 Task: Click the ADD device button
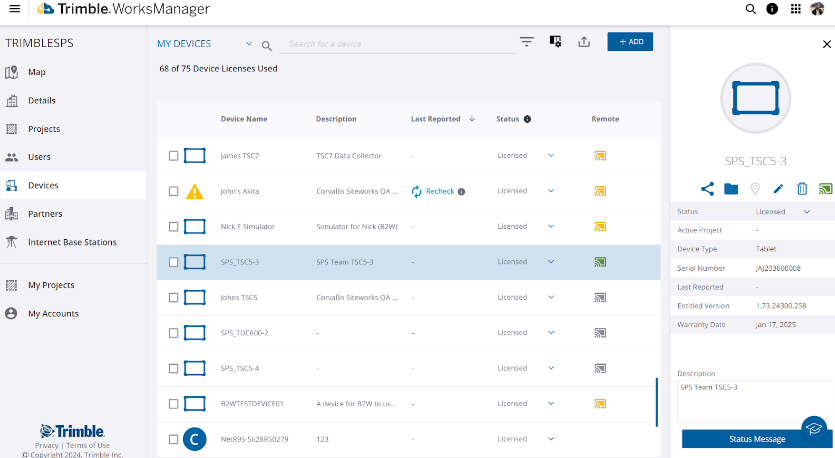630,42
